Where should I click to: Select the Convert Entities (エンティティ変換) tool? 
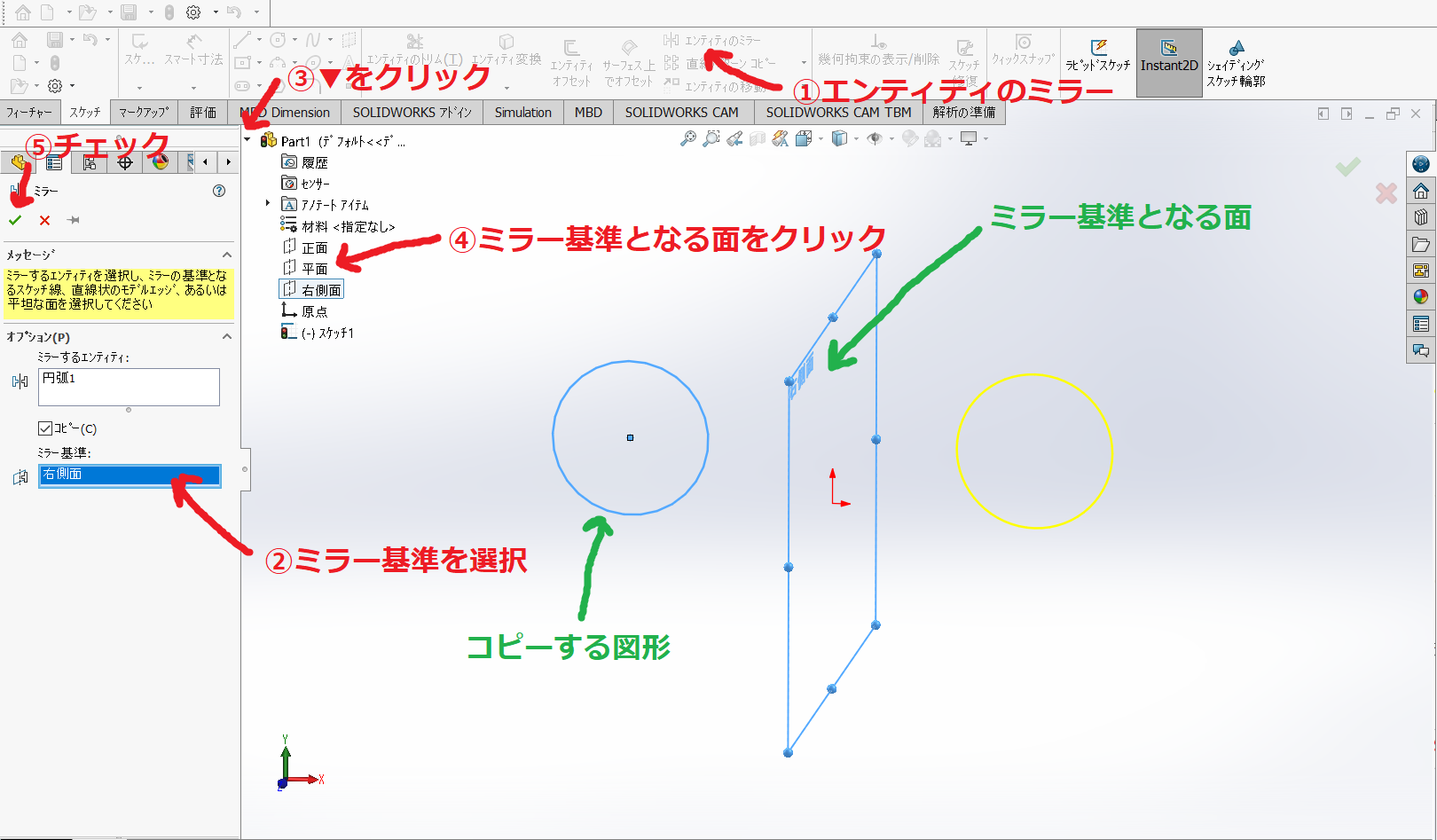(506, 50)
